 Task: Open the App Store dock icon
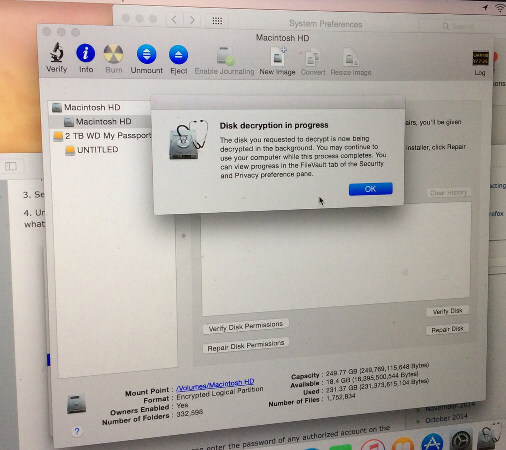(432, 442)
